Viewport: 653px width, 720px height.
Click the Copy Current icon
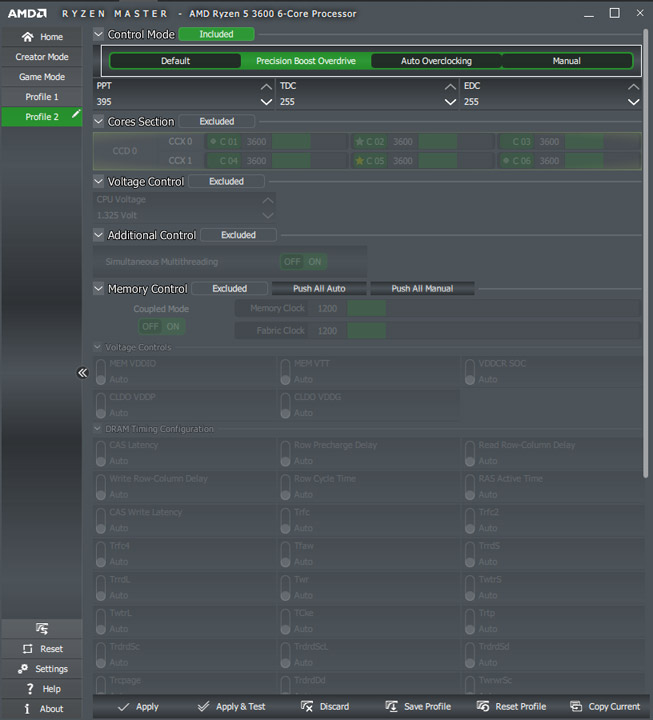point(576,706)
